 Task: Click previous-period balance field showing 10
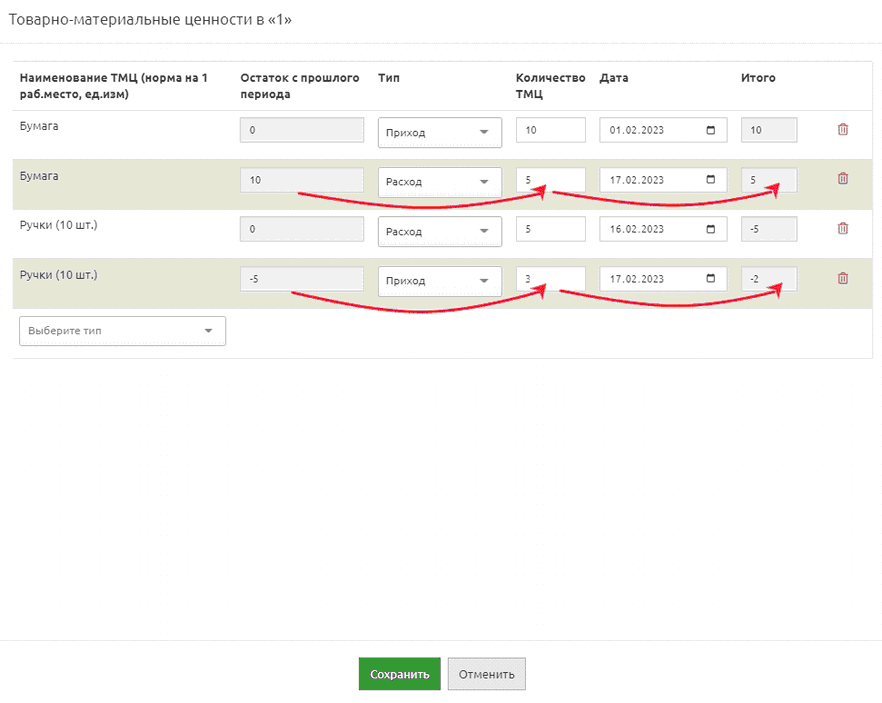point(302,180)
